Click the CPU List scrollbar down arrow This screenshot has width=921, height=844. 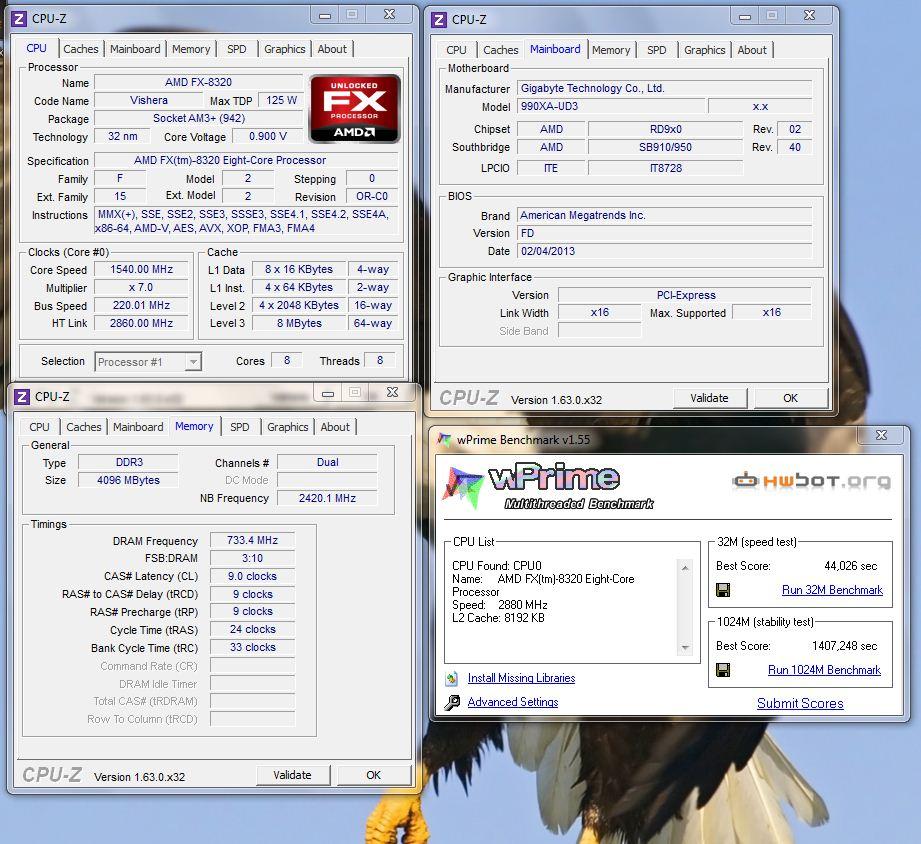(x=685, y=647)
